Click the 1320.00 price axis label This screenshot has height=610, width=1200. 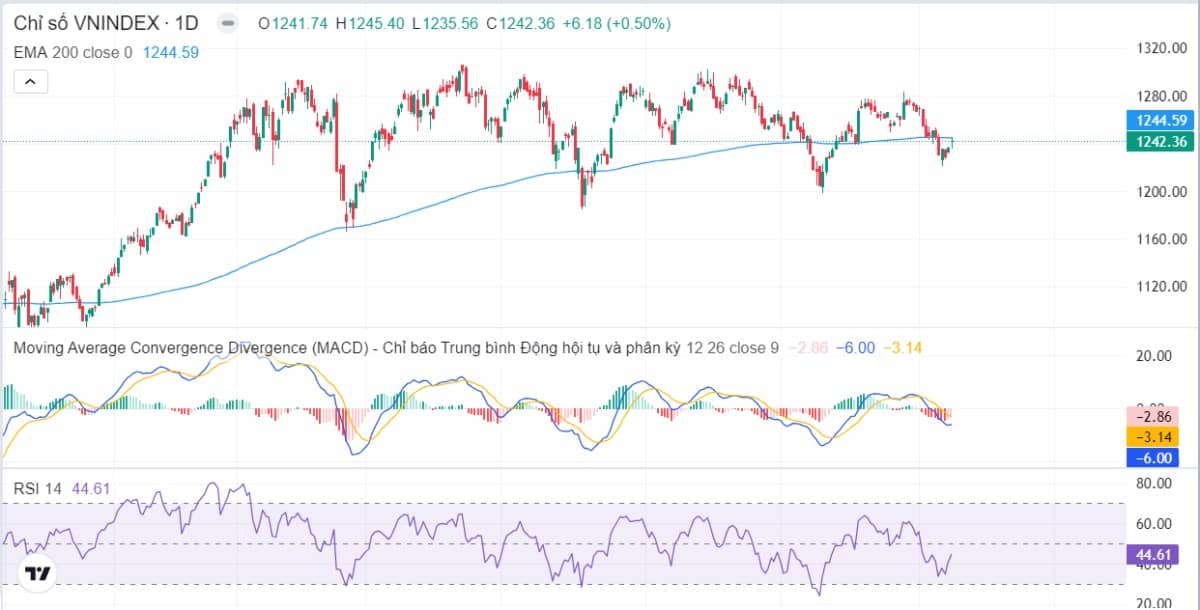point(1161,48)
